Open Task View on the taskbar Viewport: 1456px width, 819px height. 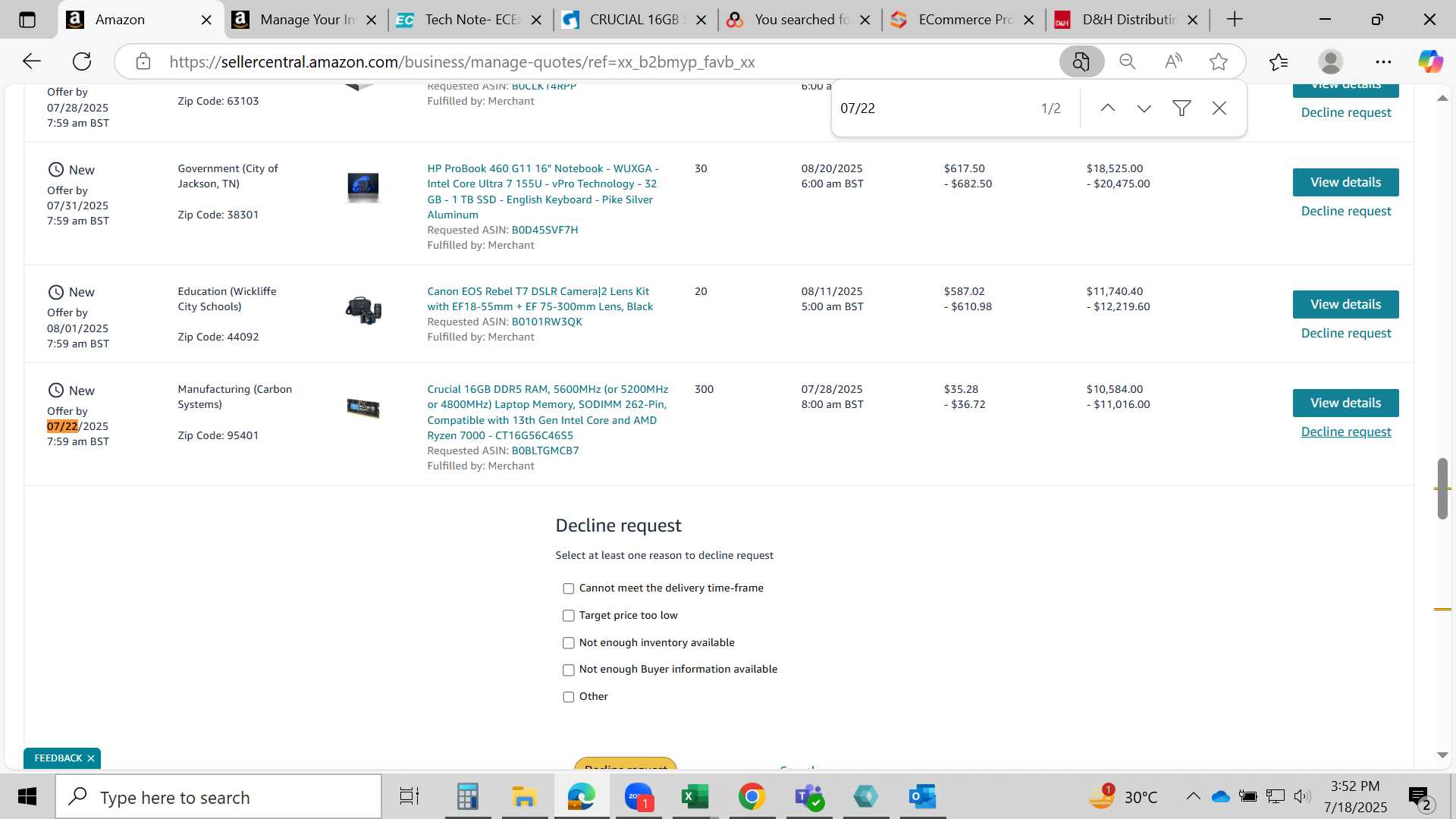409,797
